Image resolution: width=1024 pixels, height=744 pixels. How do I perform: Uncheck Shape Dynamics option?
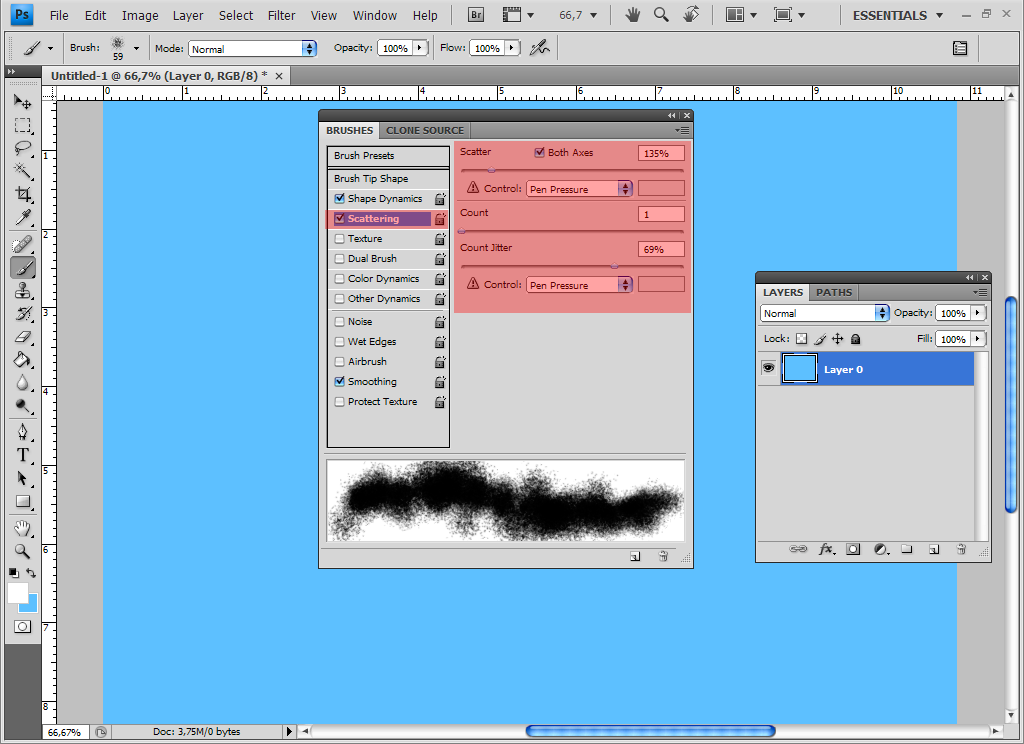pyautogui.click(x=340, y=198)
